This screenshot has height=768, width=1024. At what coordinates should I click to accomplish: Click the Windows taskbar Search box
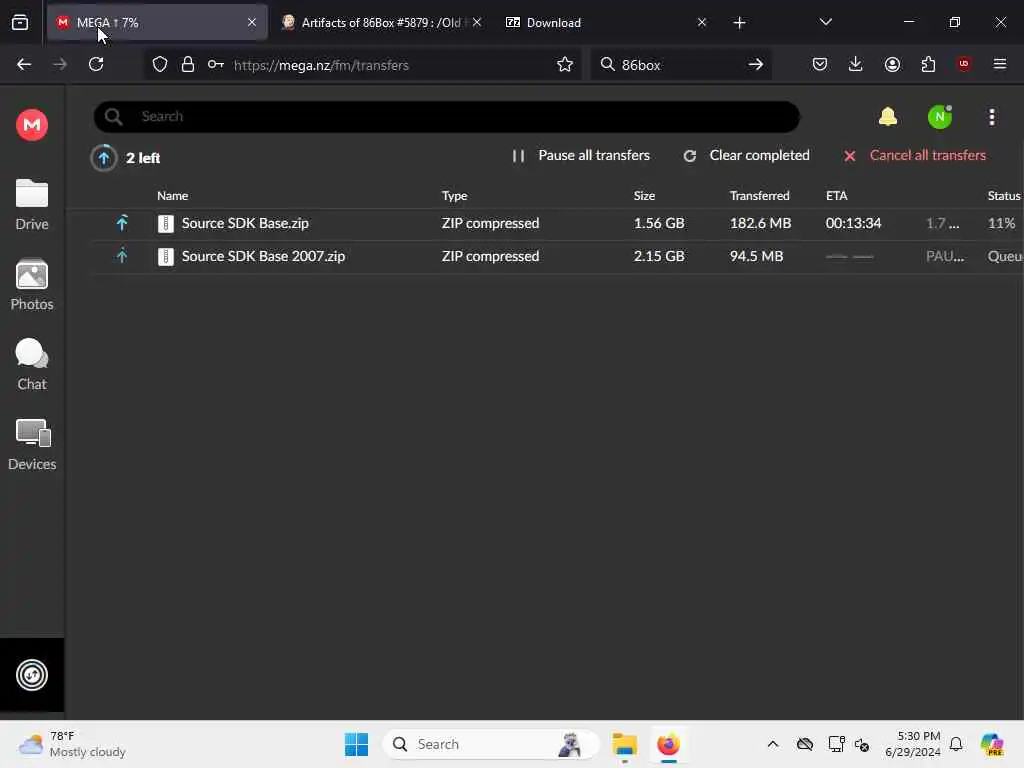[x=490, y=744]
